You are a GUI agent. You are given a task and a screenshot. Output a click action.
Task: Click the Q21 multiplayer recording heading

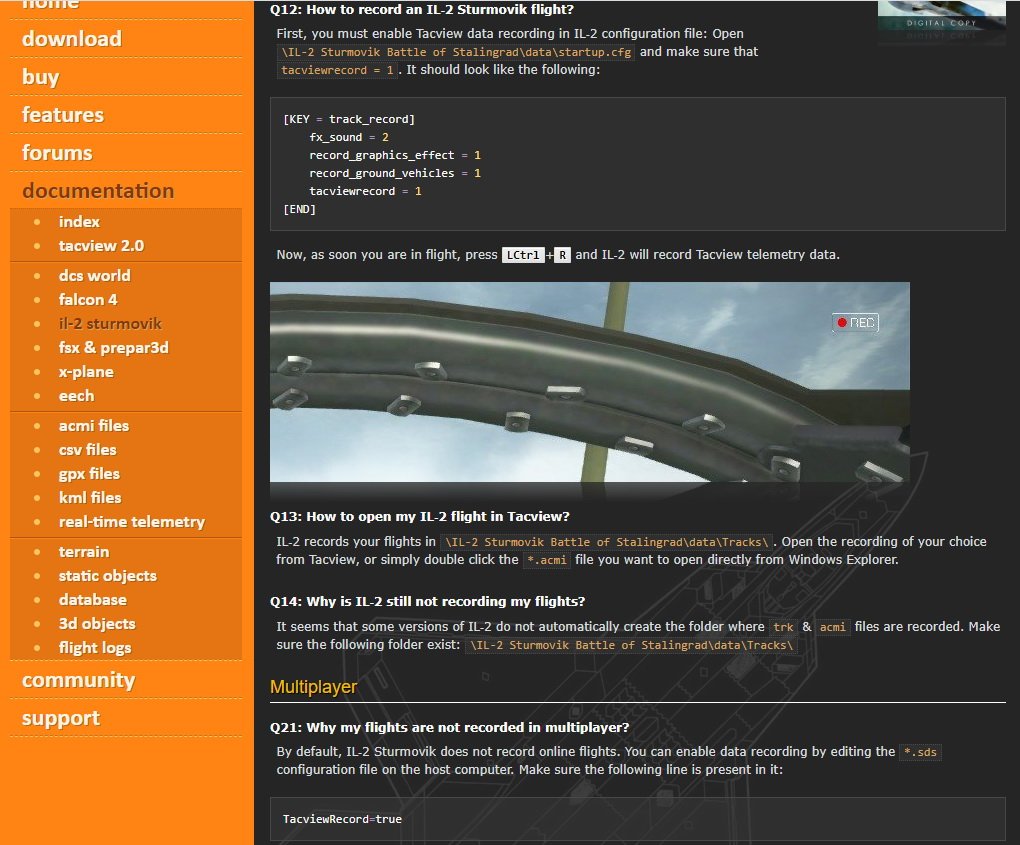click(x=450, y=728)
